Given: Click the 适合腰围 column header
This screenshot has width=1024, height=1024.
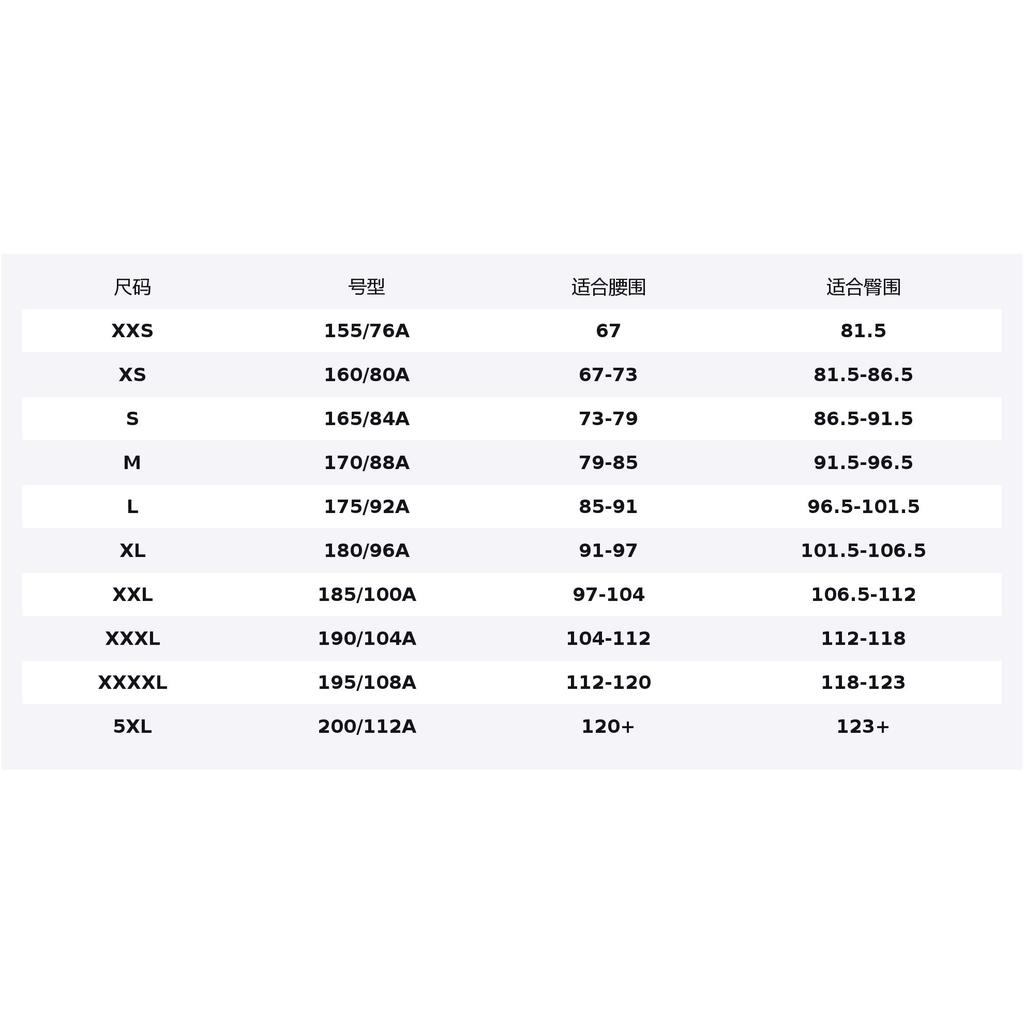Looking at the screenshot, I should point(608,287).
